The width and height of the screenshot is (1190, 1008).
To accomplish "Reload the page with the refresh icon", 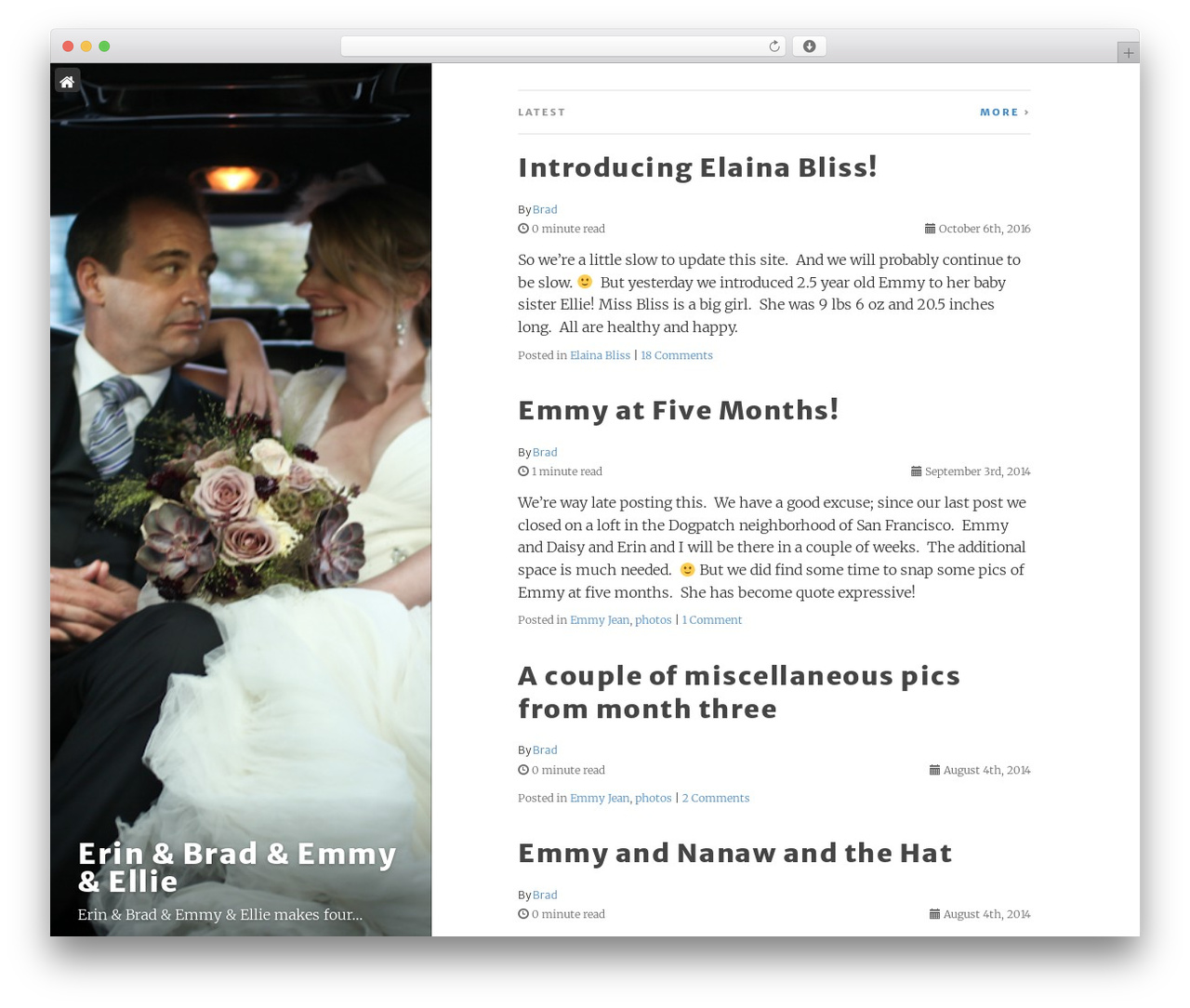I will pyautogui.click(x=773, y=46).
